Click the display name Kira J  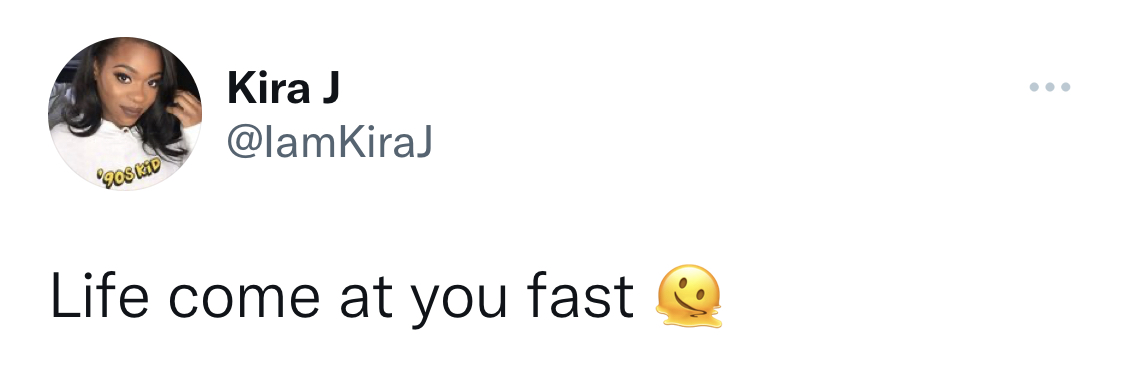[x=283, y=89]
